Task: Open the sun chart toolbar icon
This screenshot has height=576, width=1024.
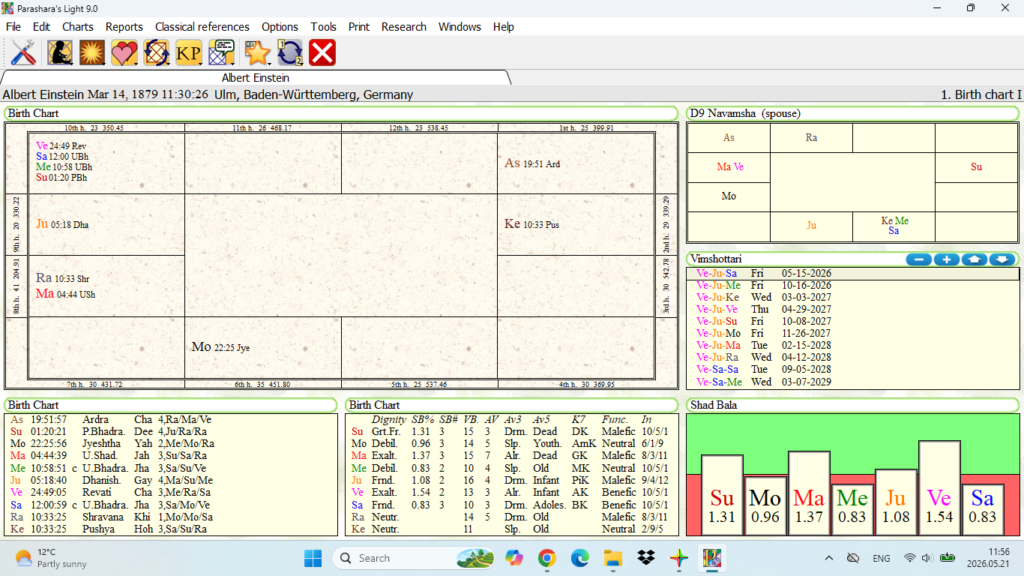Action: (92, 53)
